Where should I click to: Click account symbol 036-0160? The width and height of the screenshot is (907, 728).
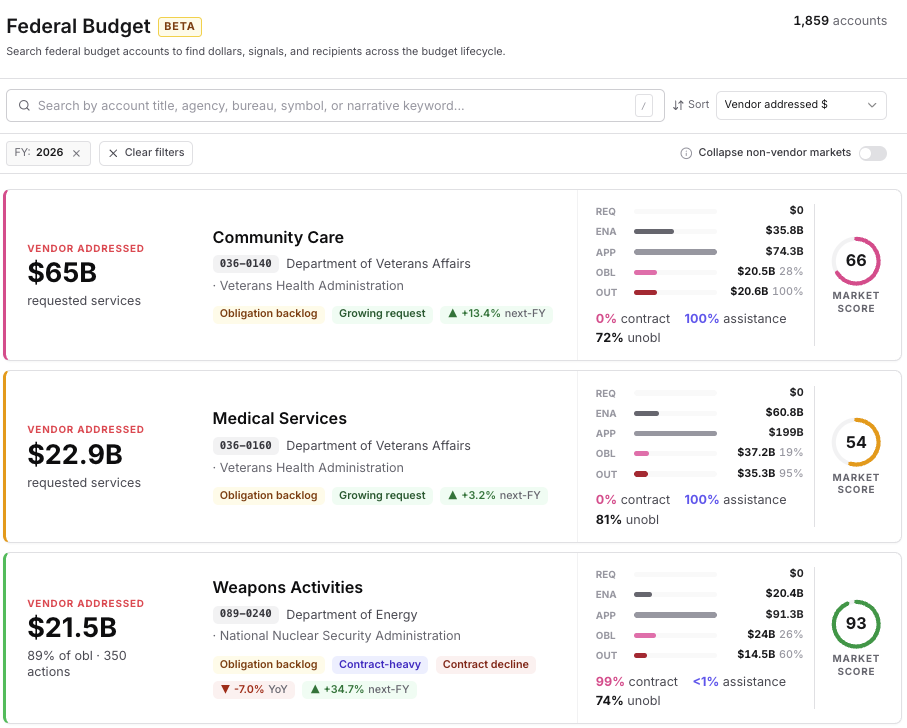click(x=246, y=446)
